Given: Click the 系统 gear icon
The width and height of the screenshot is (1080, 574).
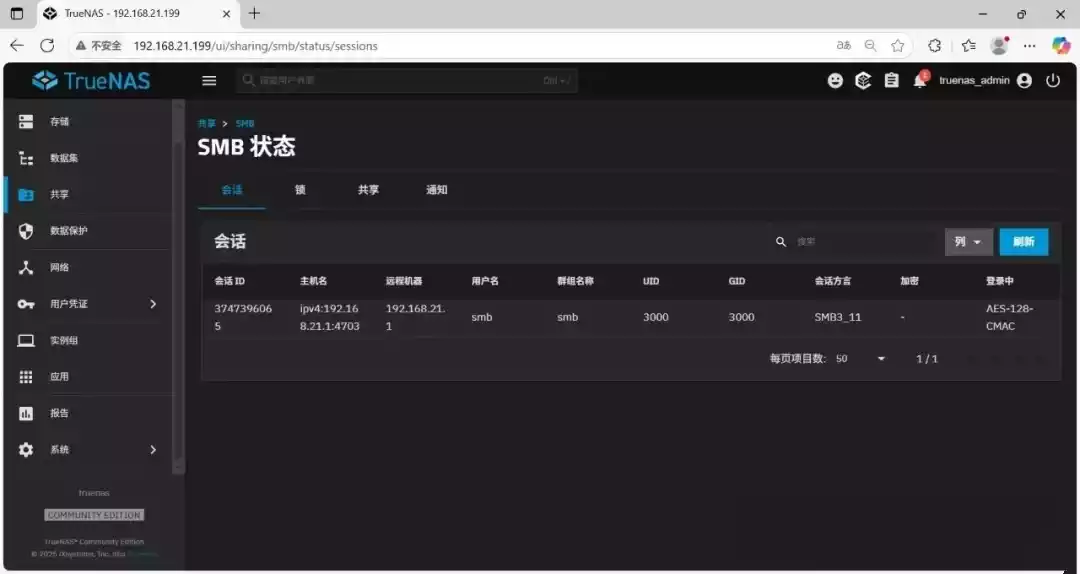Looking at the screenshot, I should [25, 450].
